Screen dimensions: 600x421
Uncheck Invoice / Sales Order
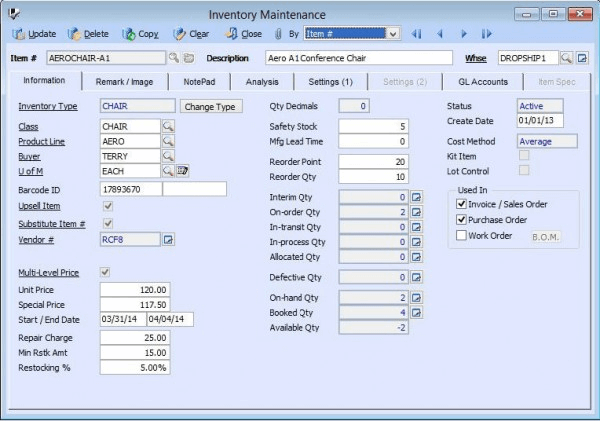click(x=461, y=204)
